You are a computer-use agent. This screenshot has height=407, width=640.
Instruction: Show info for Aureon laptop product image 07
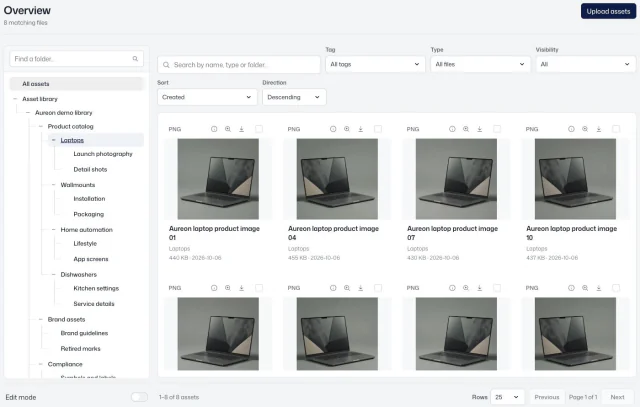point(452,129)
